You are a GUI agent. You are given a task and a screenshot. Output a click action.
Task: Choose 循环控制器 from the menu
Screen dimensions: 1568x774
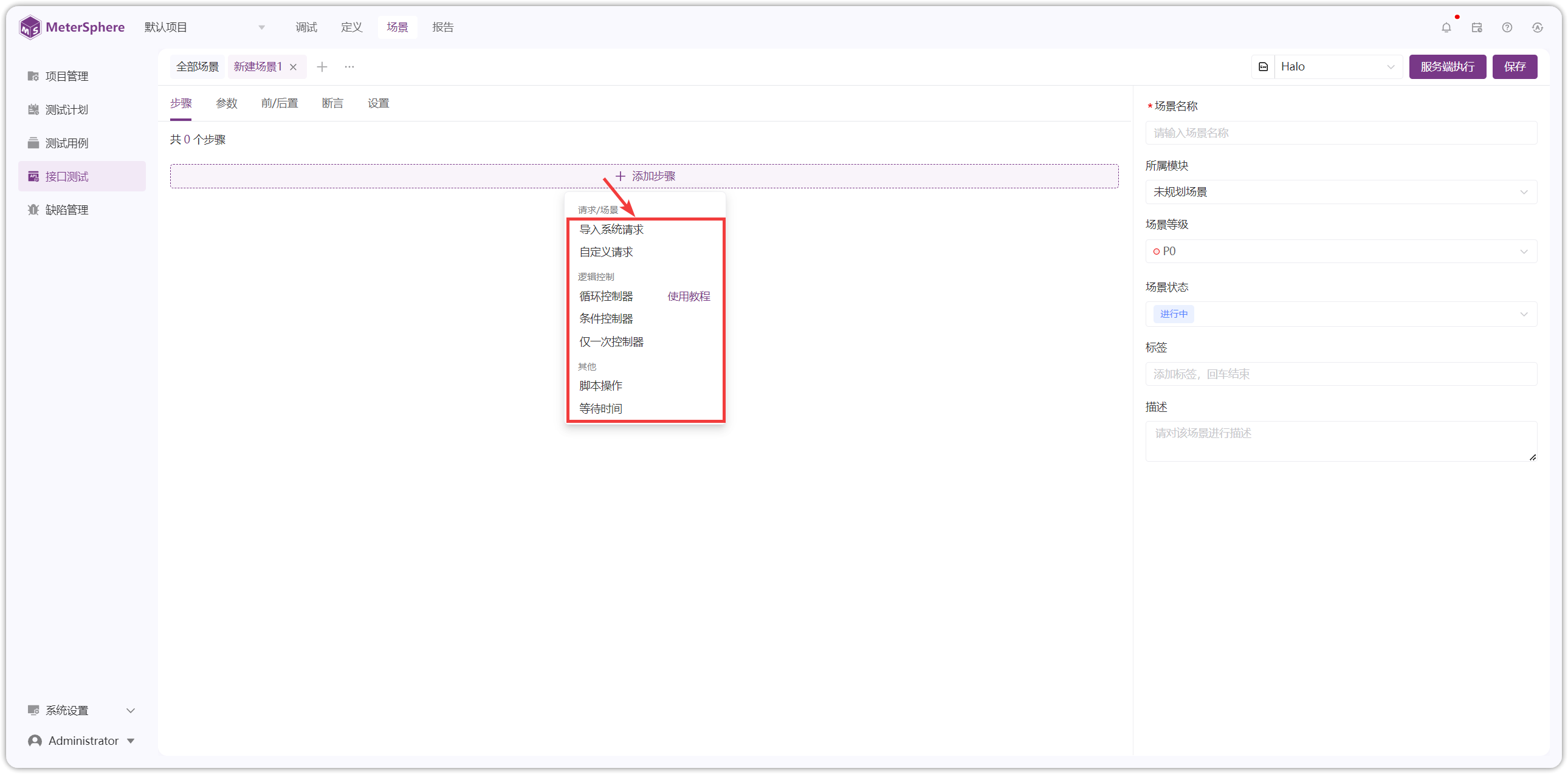(607, 296)
